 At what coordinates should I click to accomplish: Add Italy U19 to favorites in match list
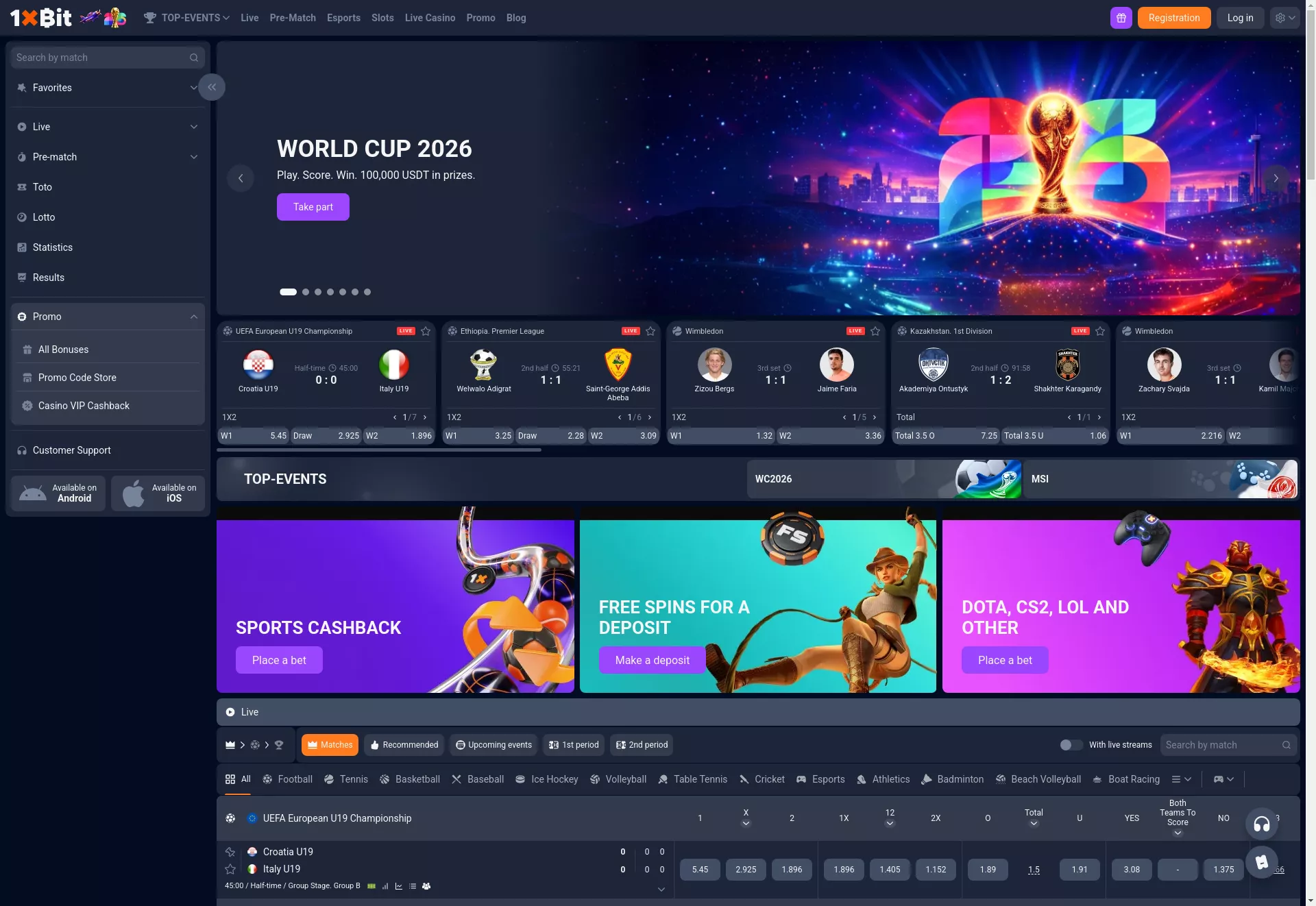(x=230, y=869)
